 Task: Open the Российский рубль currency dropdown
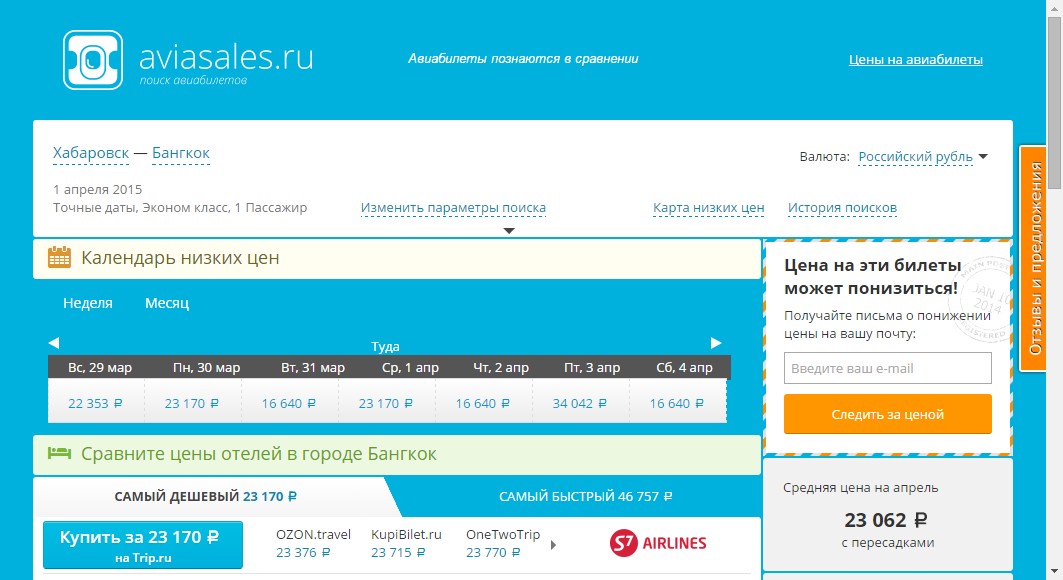click(x=923, y=157)
